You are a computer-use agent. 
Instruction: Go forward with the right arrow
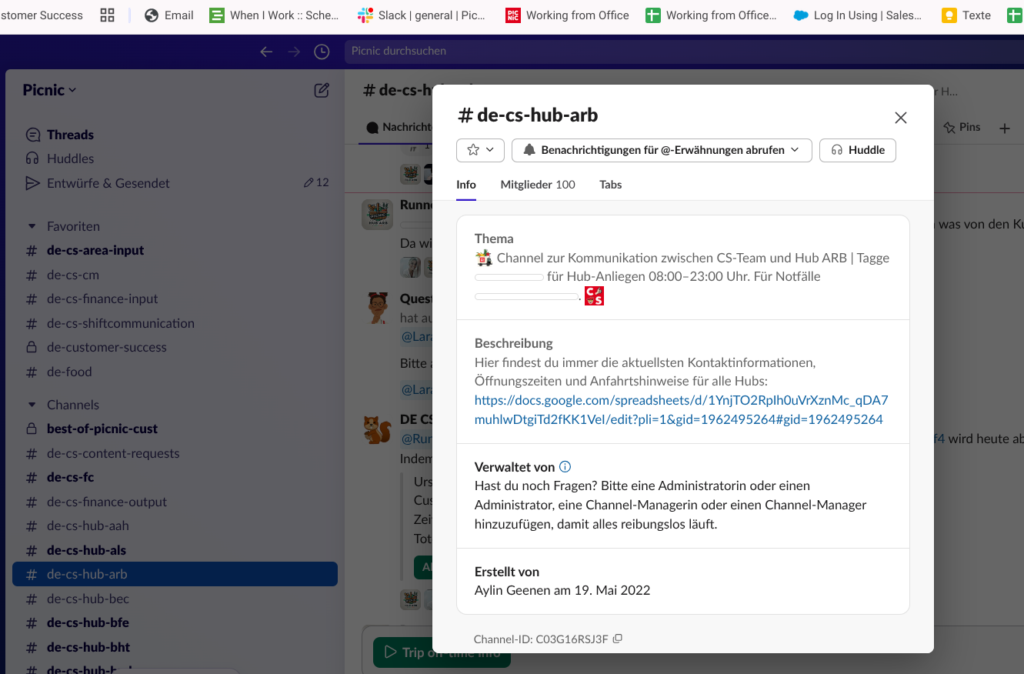[x=293, y=52]
